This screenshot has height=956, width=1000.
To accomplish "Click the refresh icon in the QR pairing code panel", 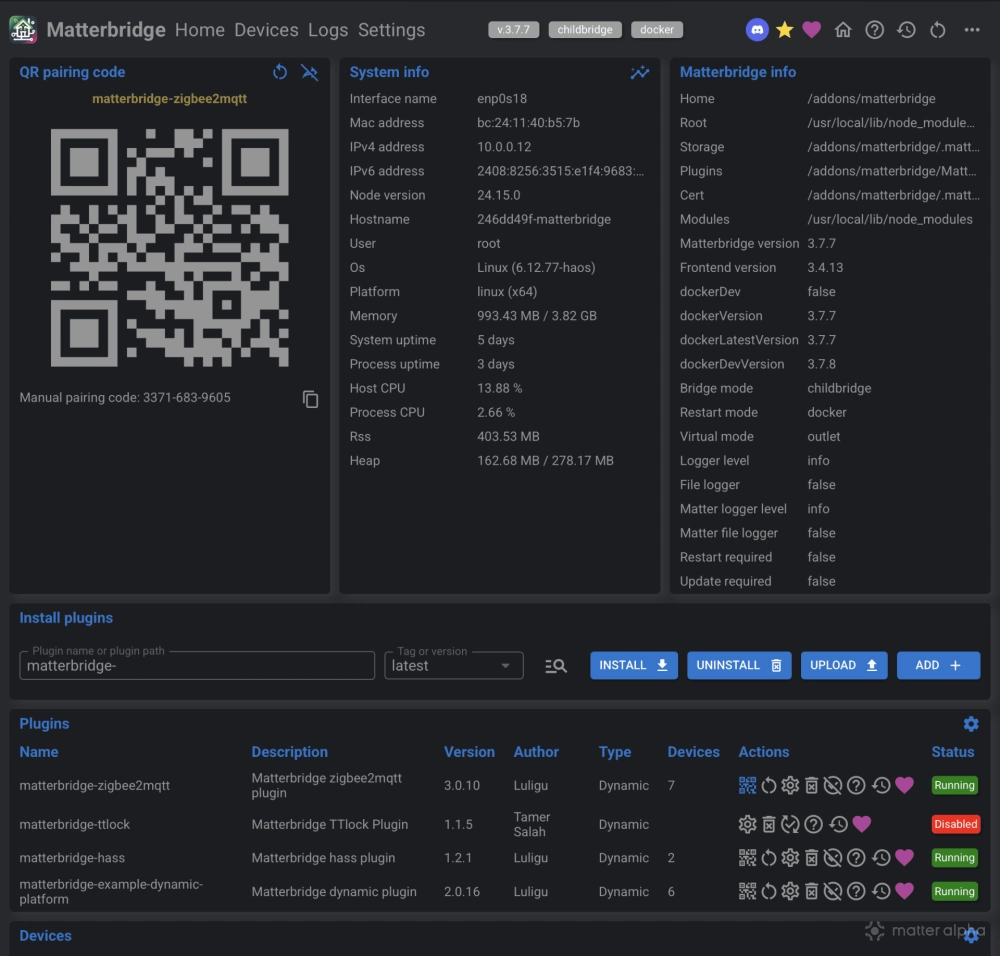I will [279, 72].
